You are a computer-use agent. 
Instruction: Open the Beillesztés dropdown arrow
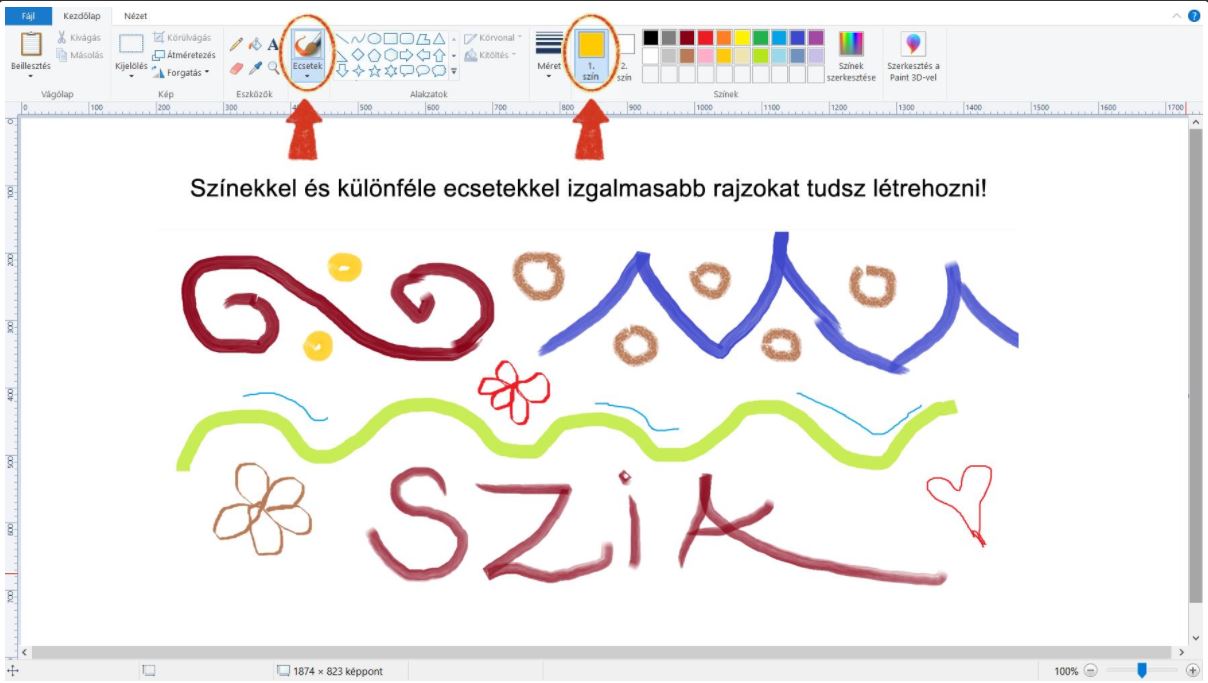point(31,76)
